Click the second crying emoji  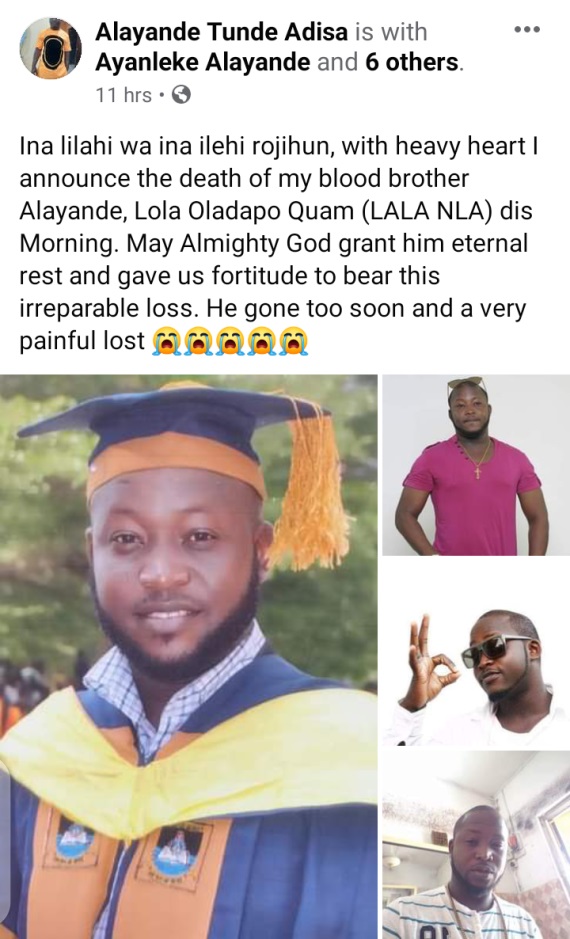(198, 341)
